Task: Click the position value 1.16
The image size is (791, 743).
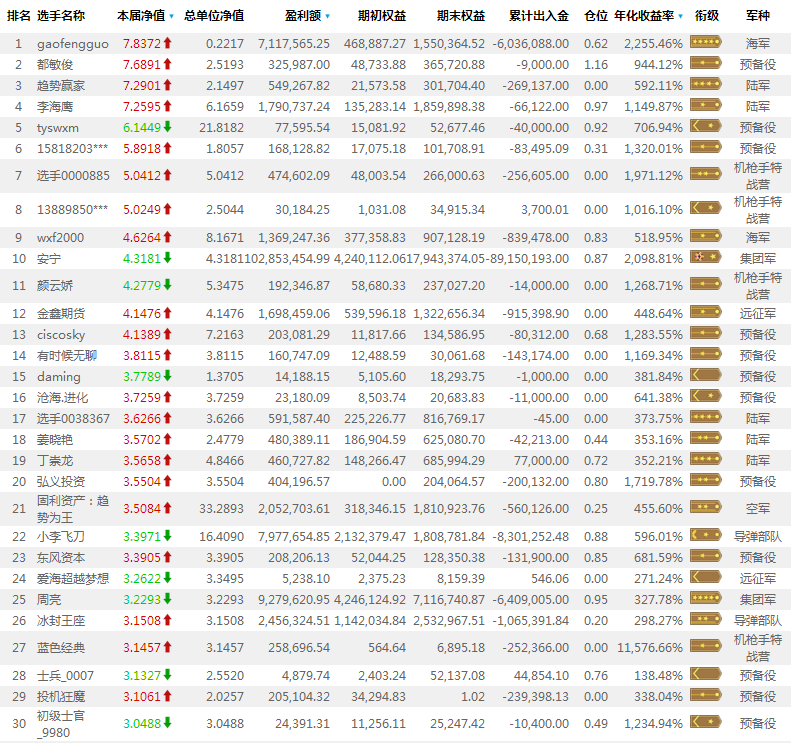Action: click(596, 65)
